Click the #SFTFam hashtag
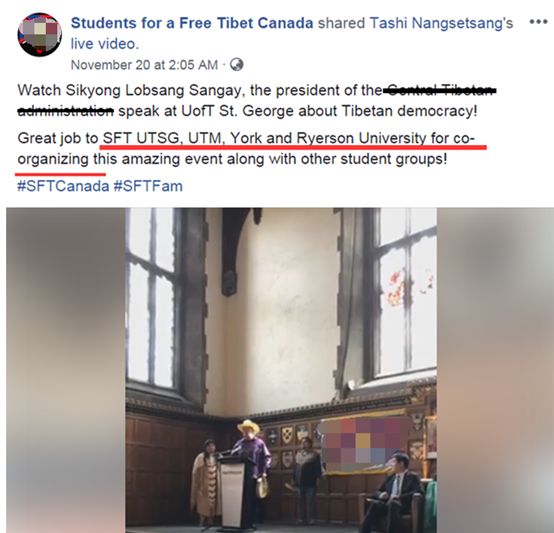This screenshot has height=533, width=554. coord(148,186)
